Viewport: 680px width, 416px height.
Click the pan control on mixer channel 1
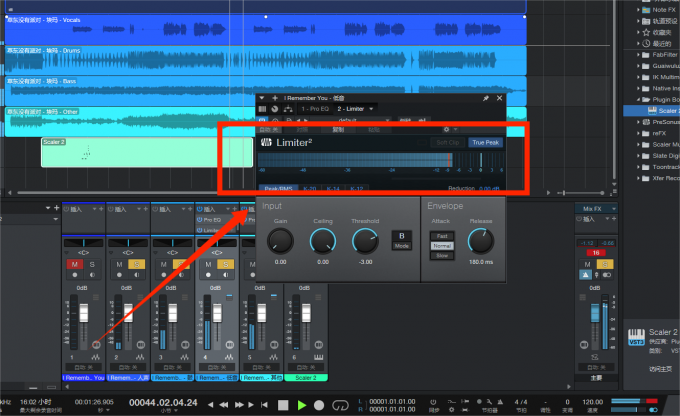tap(84, 242)
